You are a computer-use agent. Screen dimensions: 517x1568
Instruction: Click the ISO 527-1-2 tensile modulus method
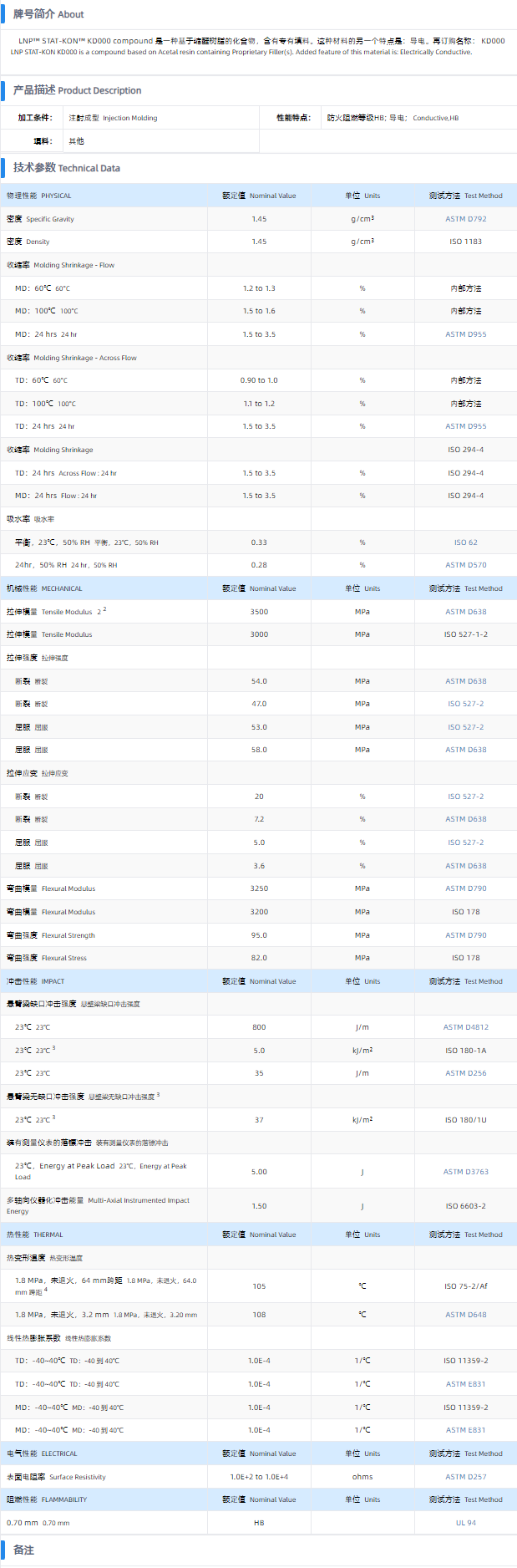click(465, 634)
